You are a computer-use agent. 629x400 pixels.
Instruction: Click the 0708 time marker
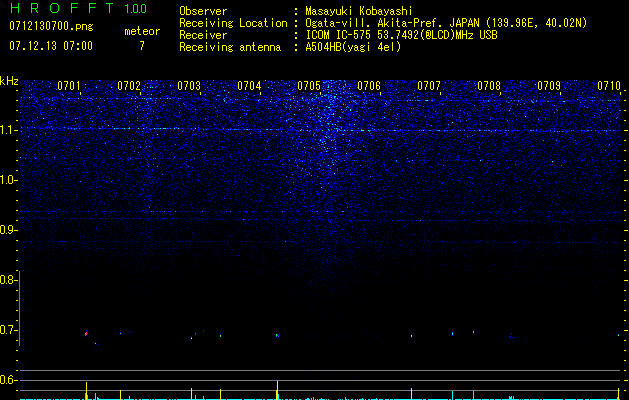pyautogui.click(x=489, y=86)
